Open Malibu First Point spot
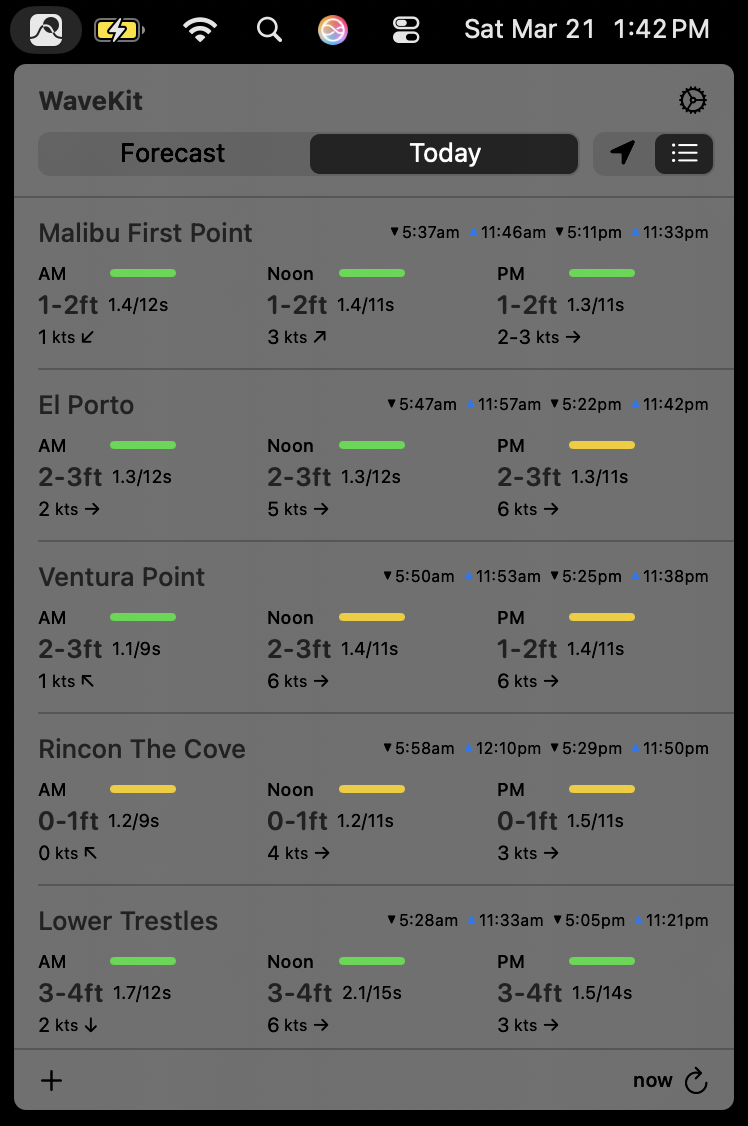Viewport: 748px width, 1126px height. [146, 233]
